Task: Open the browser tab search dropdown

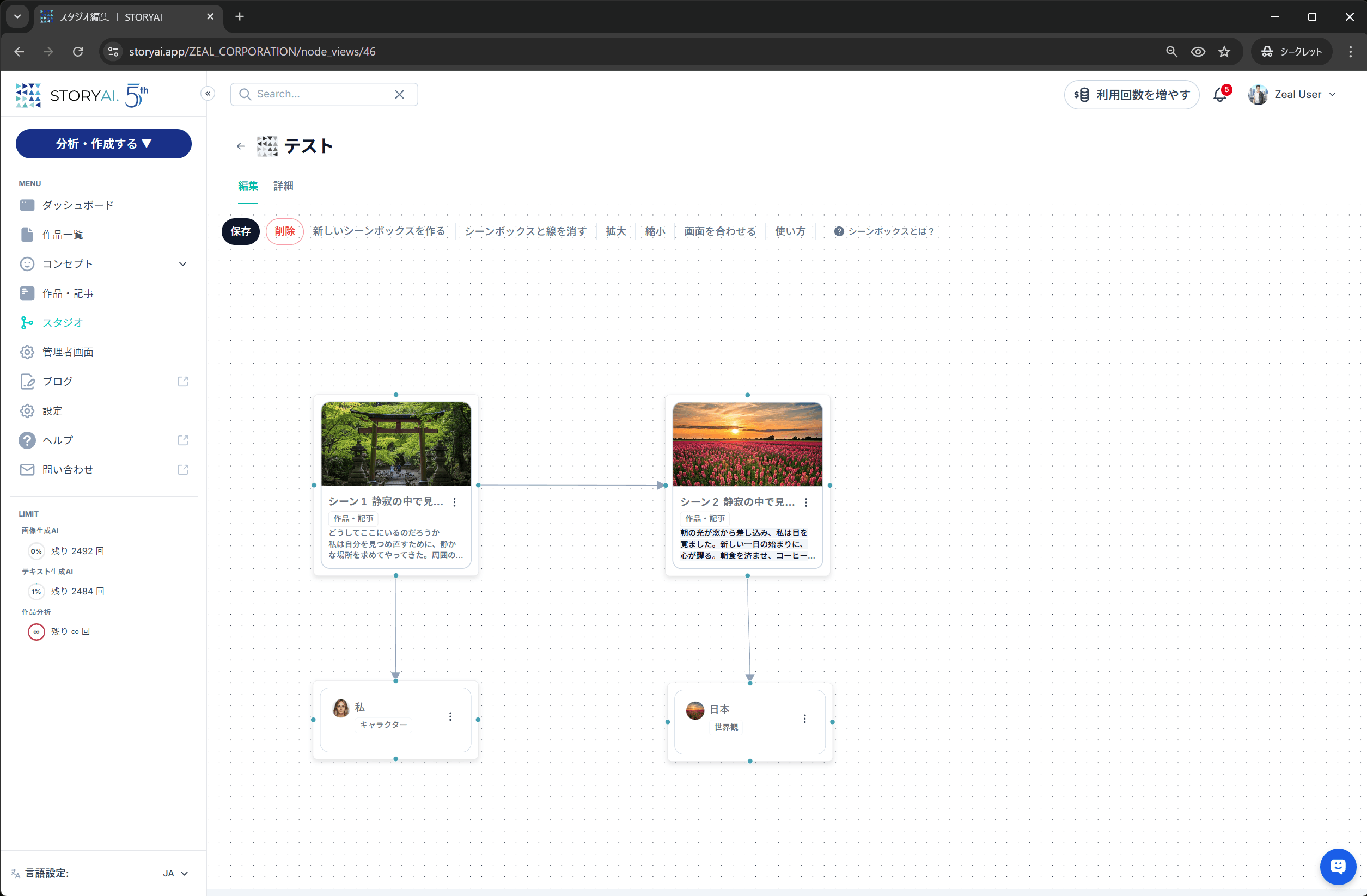Action: pos(17,17)
